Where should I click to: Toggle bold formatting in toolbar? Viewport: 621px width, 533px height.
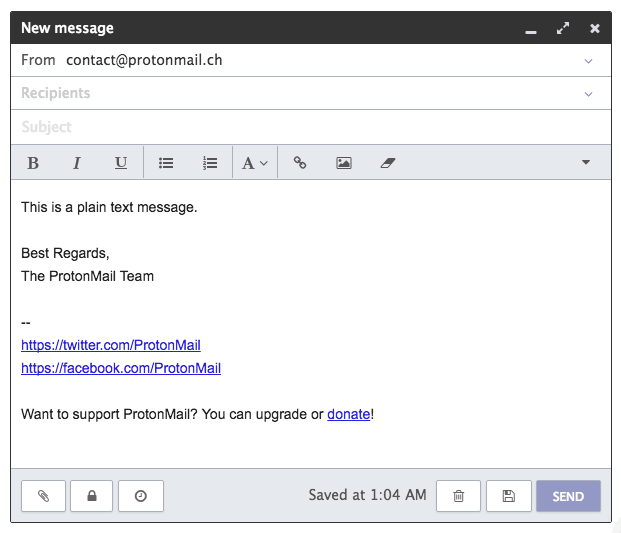pyautogui.click(x=33, y=163)
